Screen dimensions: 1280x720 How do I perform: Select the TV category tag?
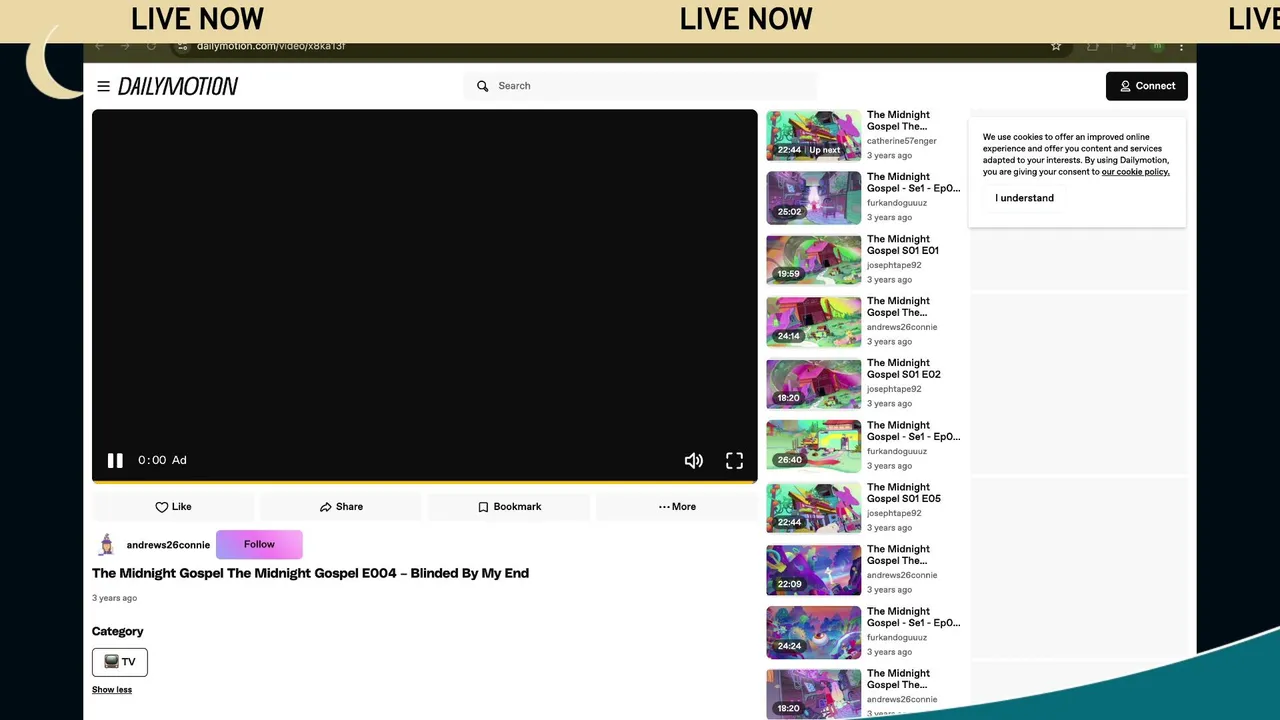pyautogui.click(x=120, y=662)
